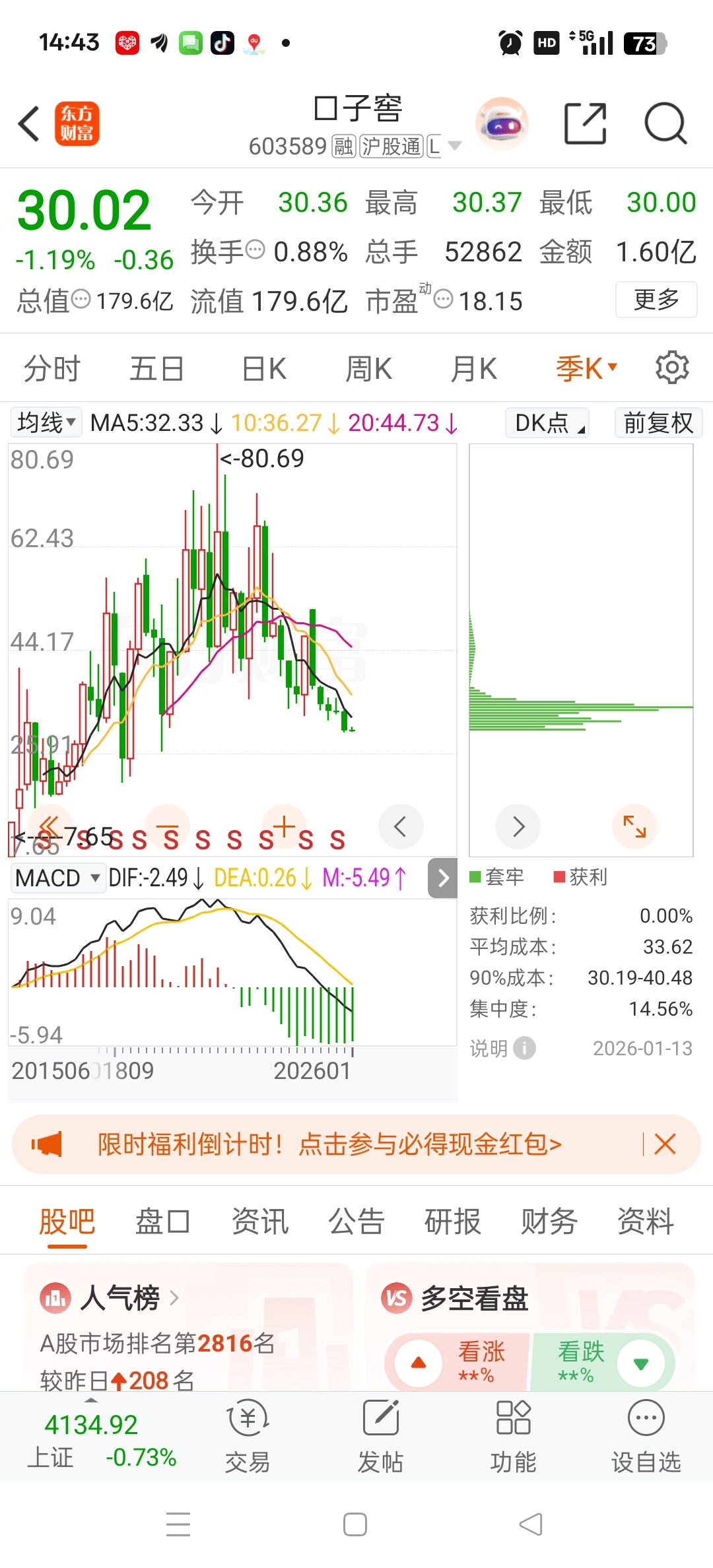This screenshot has width=713, height=1568.
Task: Tap zoom out minus circle on chart
Action: [x=167, y=826]
